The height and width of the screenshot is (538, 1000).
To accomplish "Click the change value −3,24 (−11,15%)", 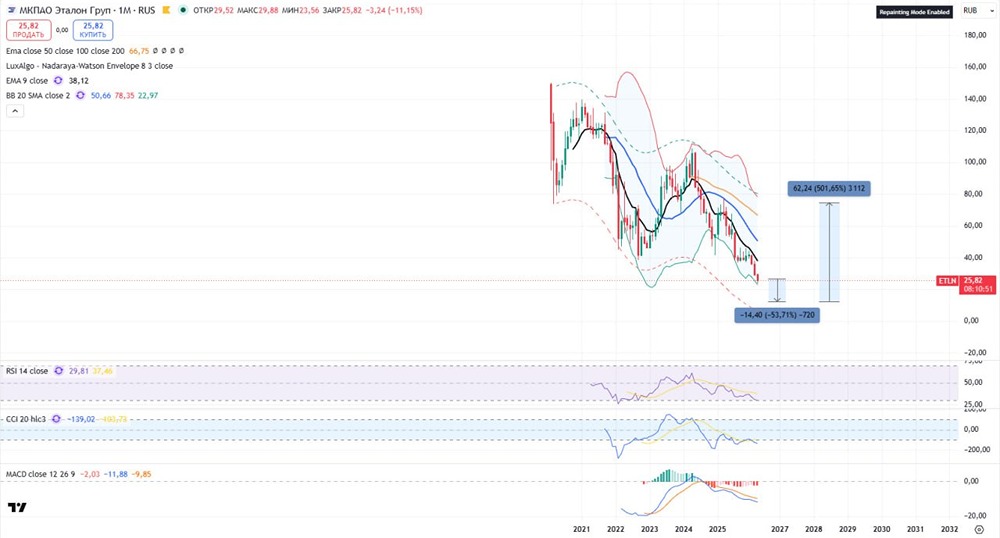I will pos(393,10).
